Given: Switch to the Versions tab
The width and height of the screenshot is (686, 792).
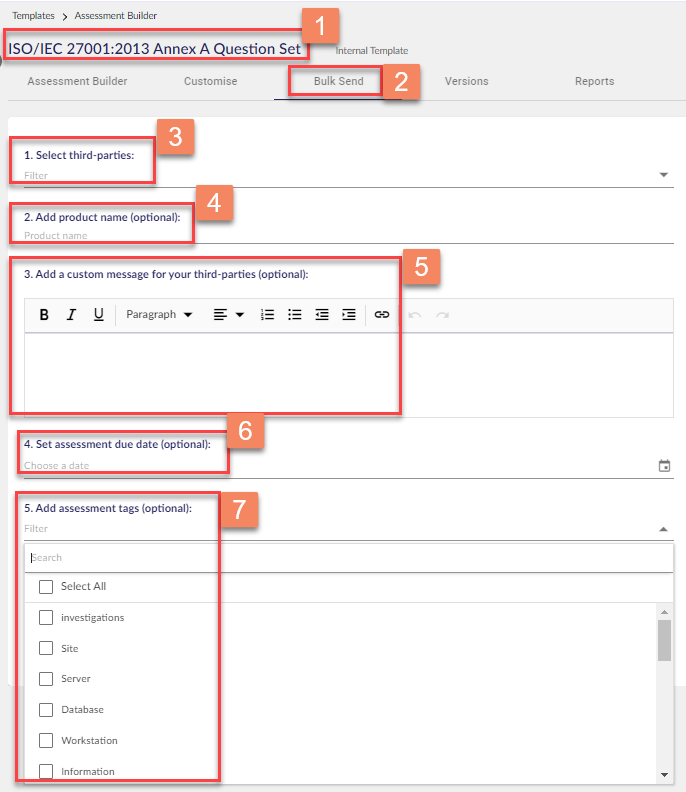Looking at the screenshot, I should click(x=466, y=82).
